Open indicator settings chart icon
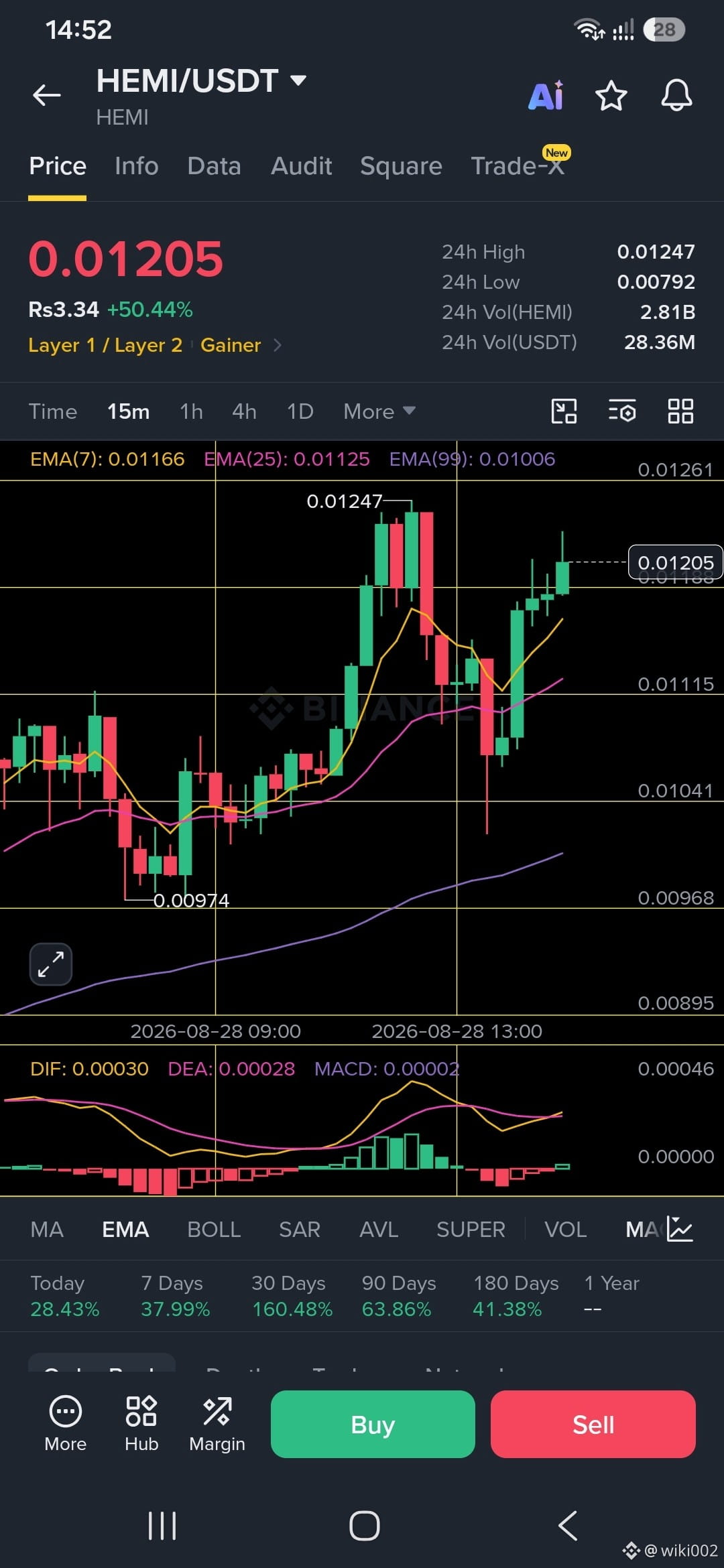 click(680, 1229)
